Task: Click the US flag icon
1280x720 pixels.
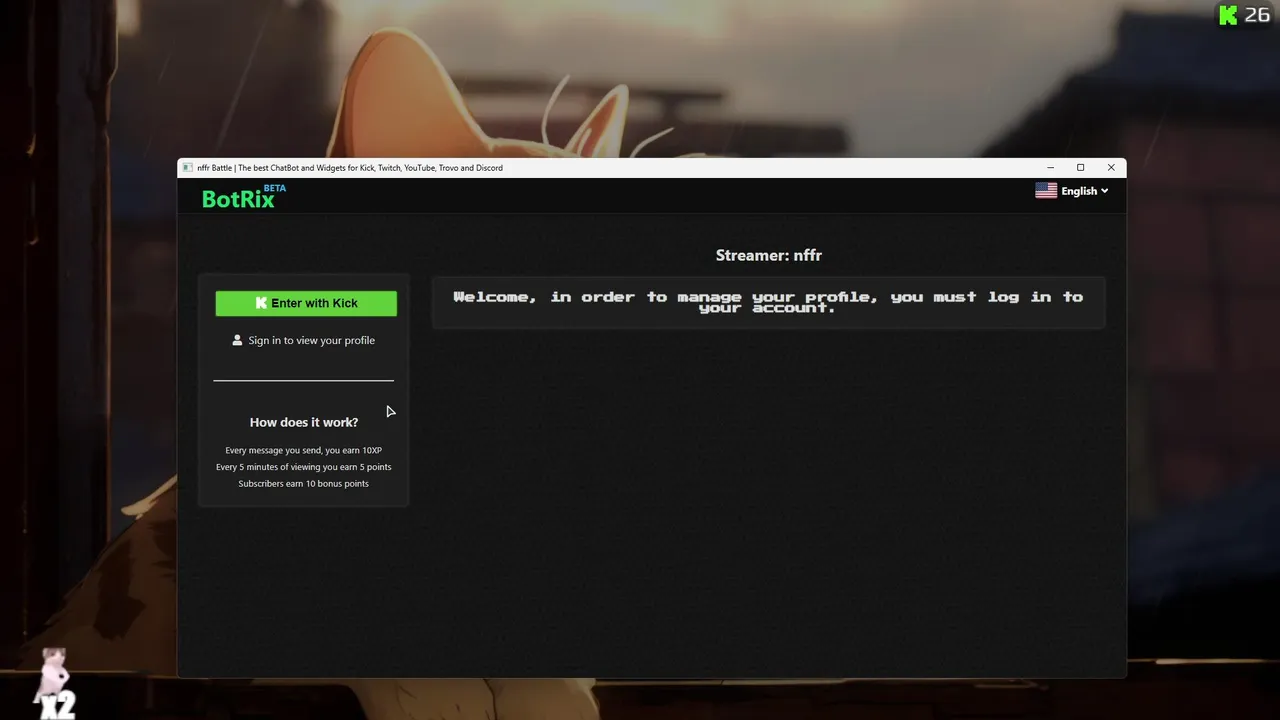Action: (1046, 191)
